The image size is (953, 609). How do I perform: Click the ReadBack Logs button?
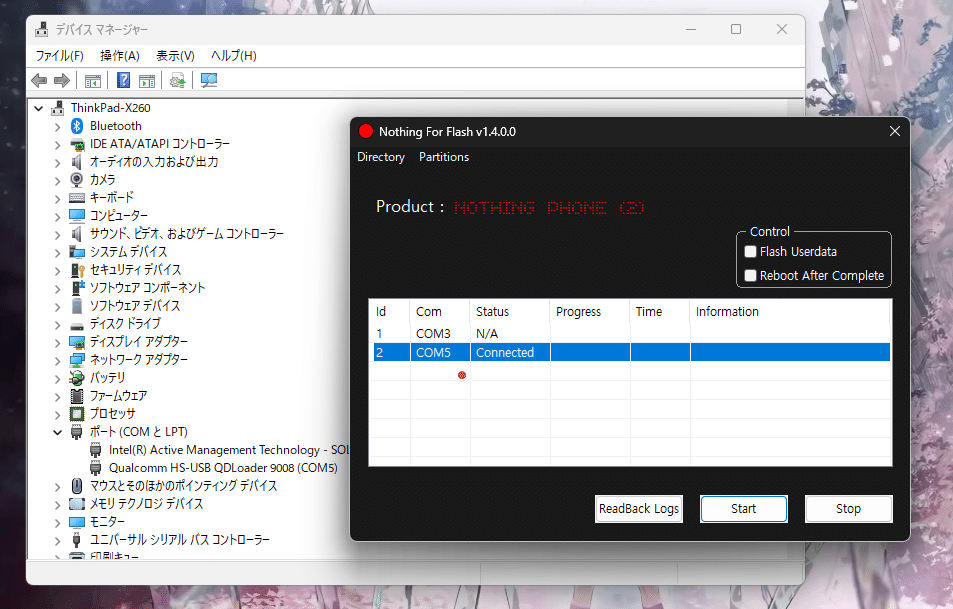coord(638,508)
